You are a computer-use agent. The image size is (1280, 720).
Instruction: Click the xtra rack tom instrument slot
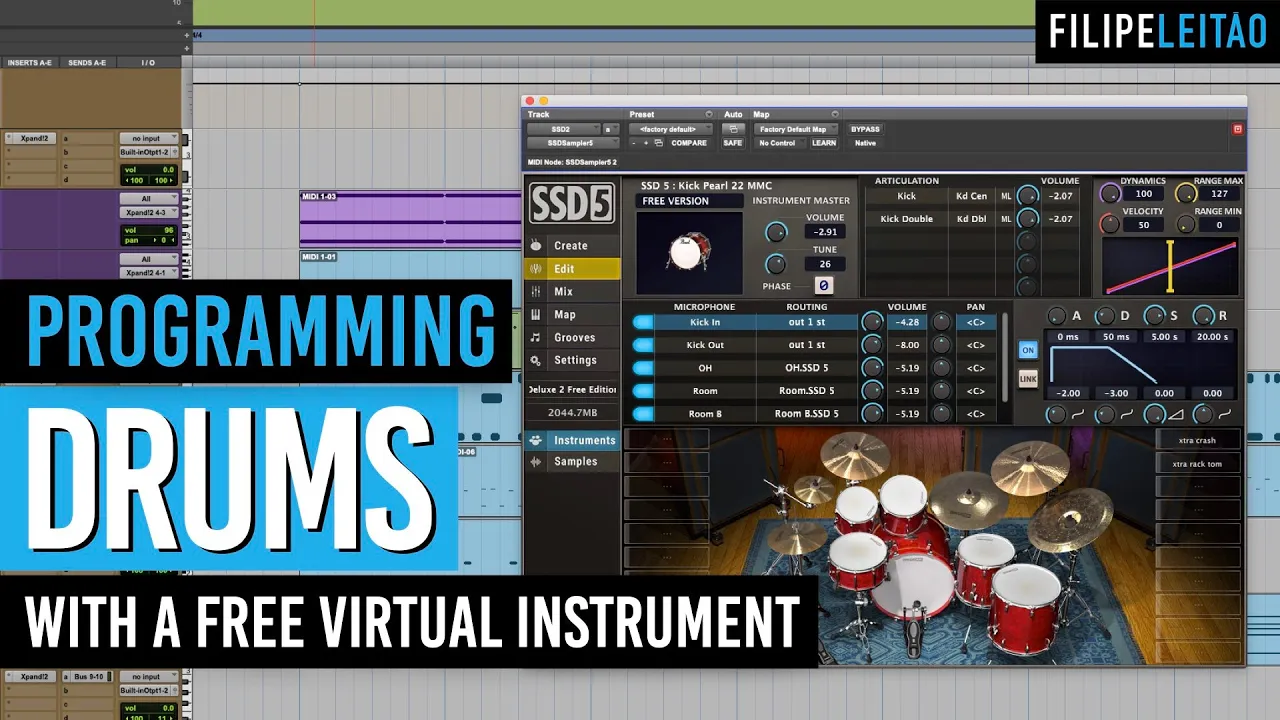(1198, 464)
